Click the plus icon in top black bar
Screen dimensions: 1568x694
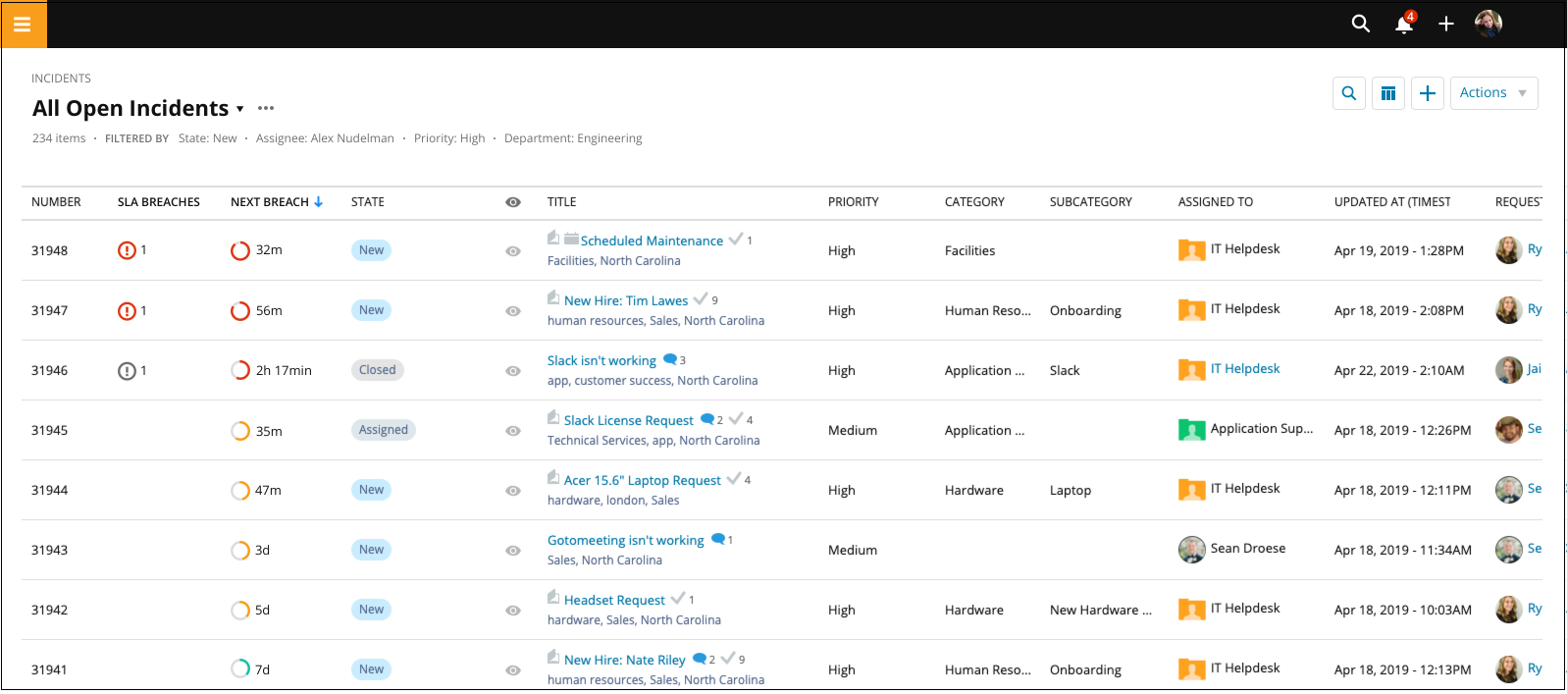(1445, 24)
